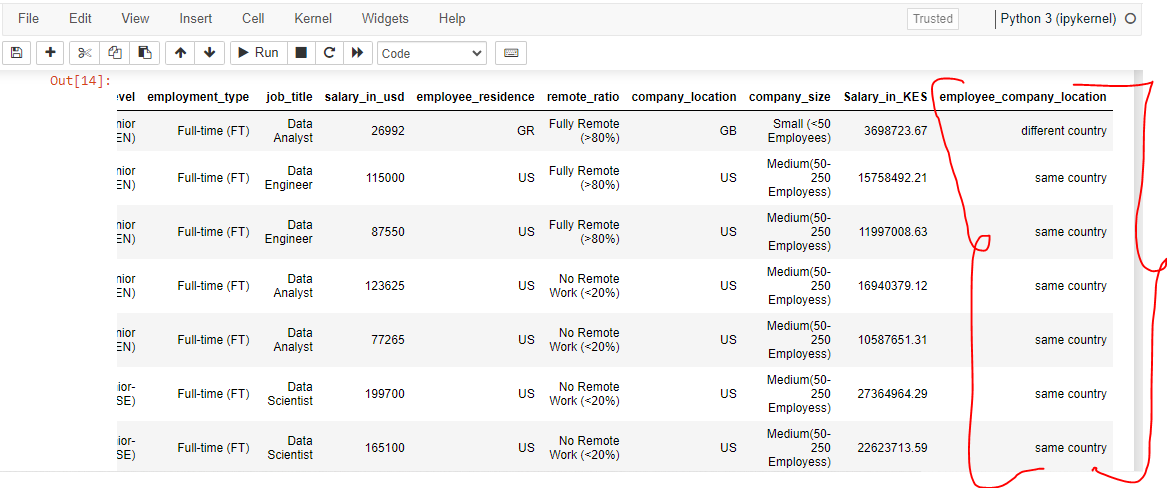Image resolution: width=1167 pixels, height=488 pixels.
Task: Cut selected cells with scissors icon
Action: point(85,53)
